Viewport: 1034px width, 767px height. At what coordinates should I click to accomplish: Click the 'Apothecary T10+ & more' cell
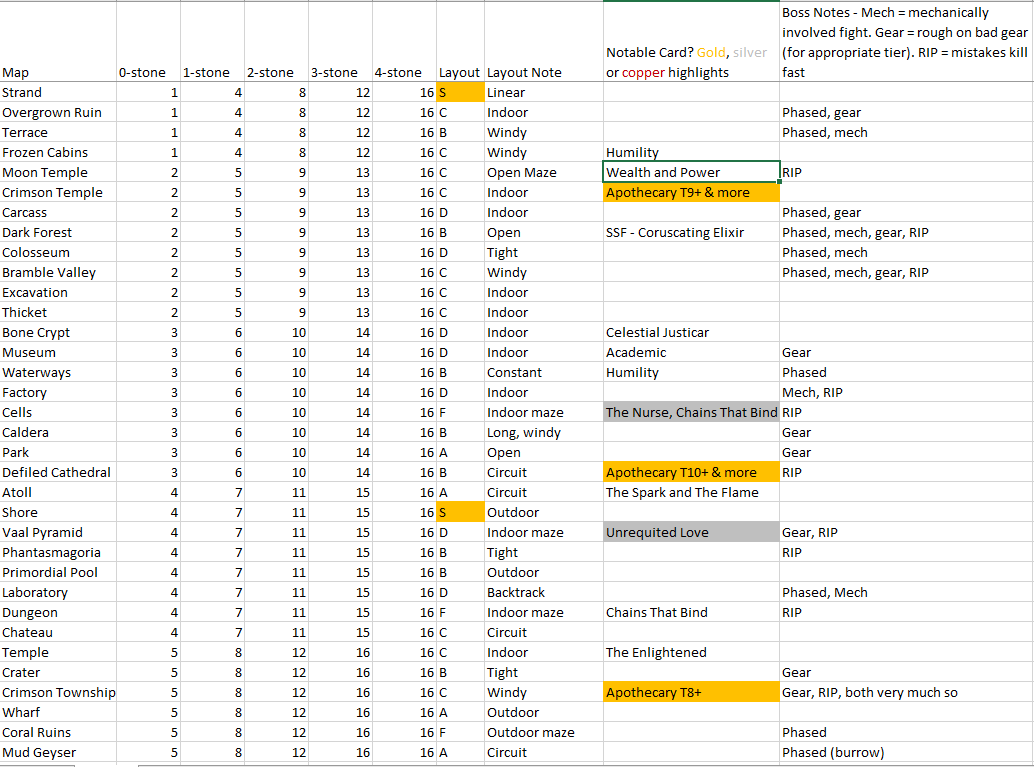click(x=691, y=472)
